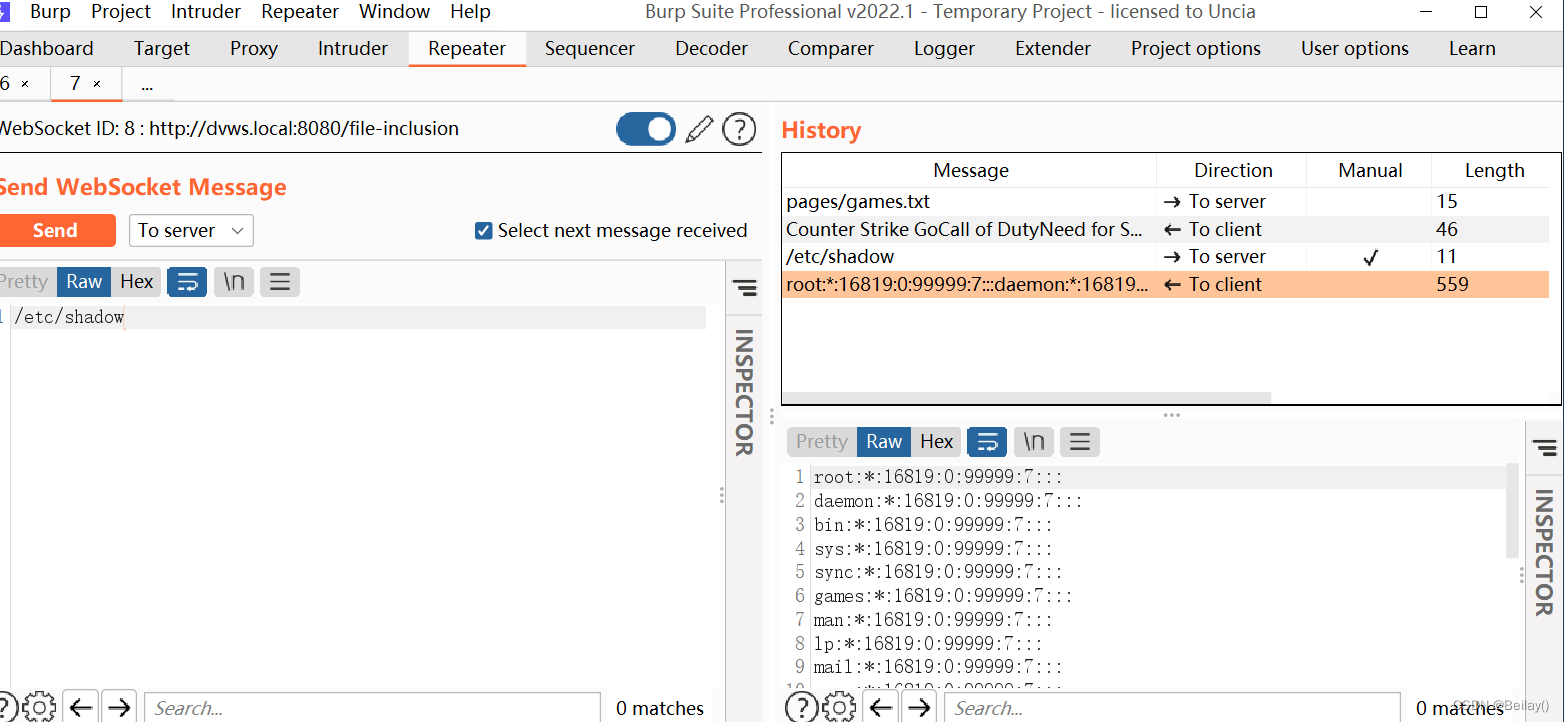Click search settings gear in response pane
Screen dimensions: 1564x722
[x=839, y=708]
